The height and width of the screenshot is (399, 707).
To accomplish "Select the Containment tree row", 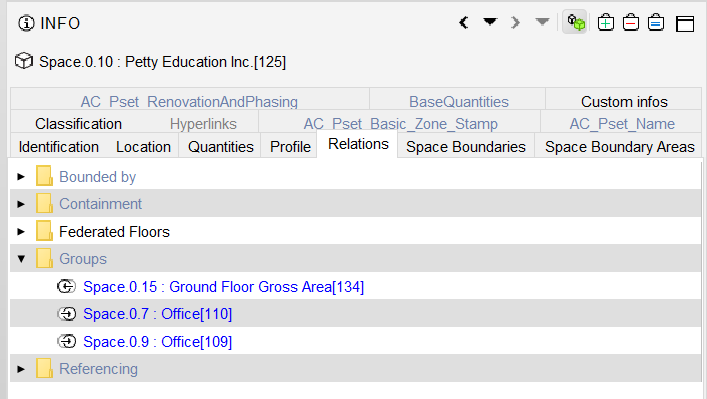I will coord(355,204).
